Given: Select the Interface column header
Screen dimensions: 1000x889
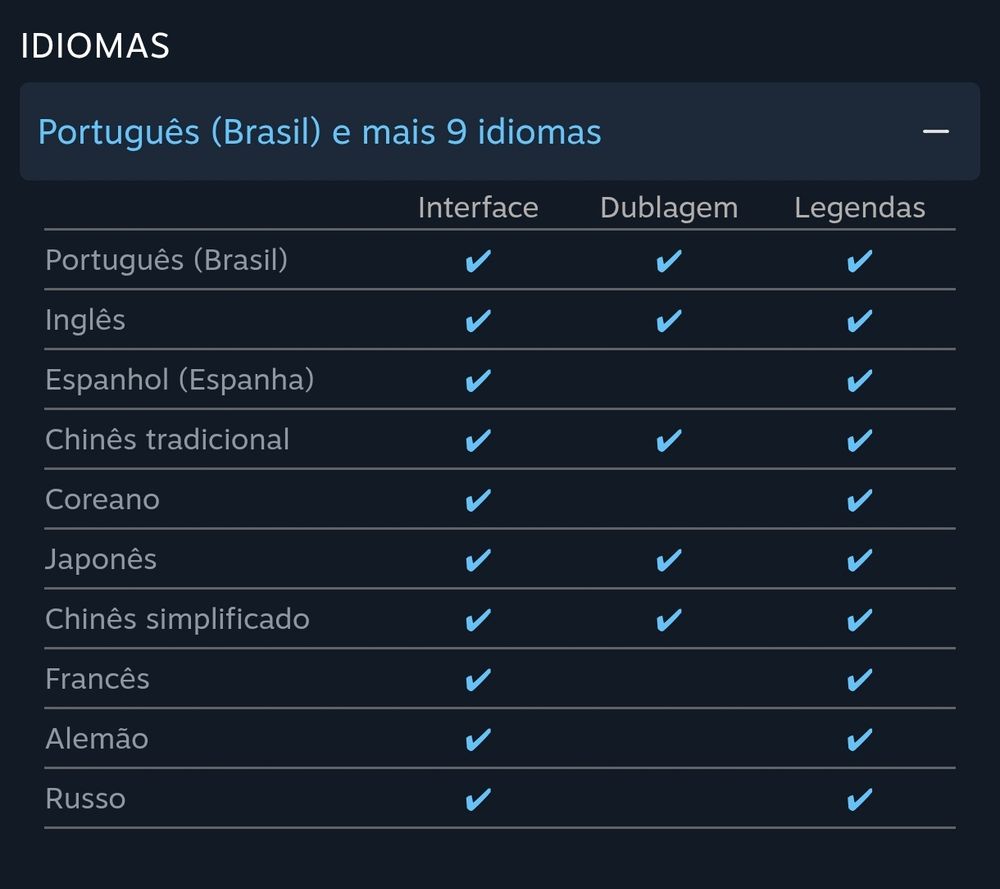Looking at the screenshot, I should (x=478, y=208).
